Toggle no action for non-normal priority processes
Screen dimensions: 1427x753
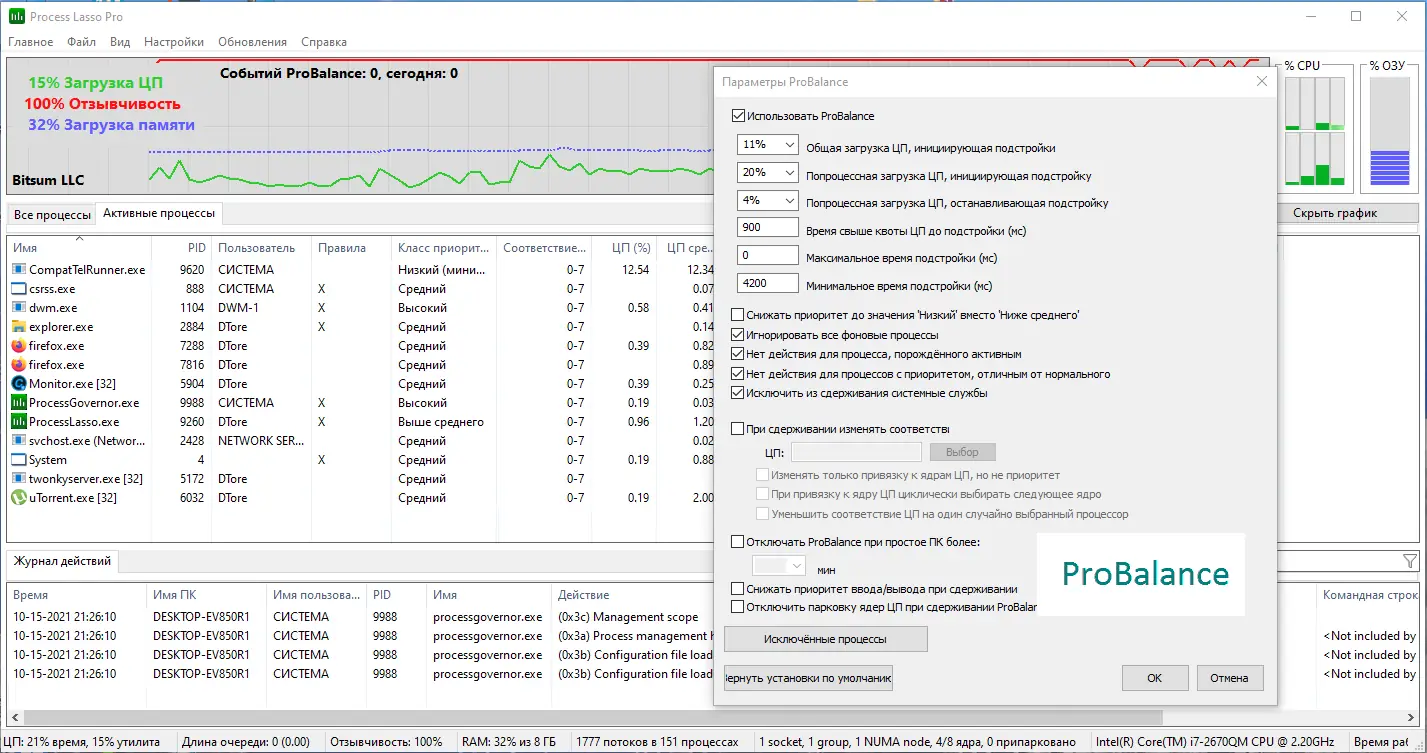tap(739, 374)
